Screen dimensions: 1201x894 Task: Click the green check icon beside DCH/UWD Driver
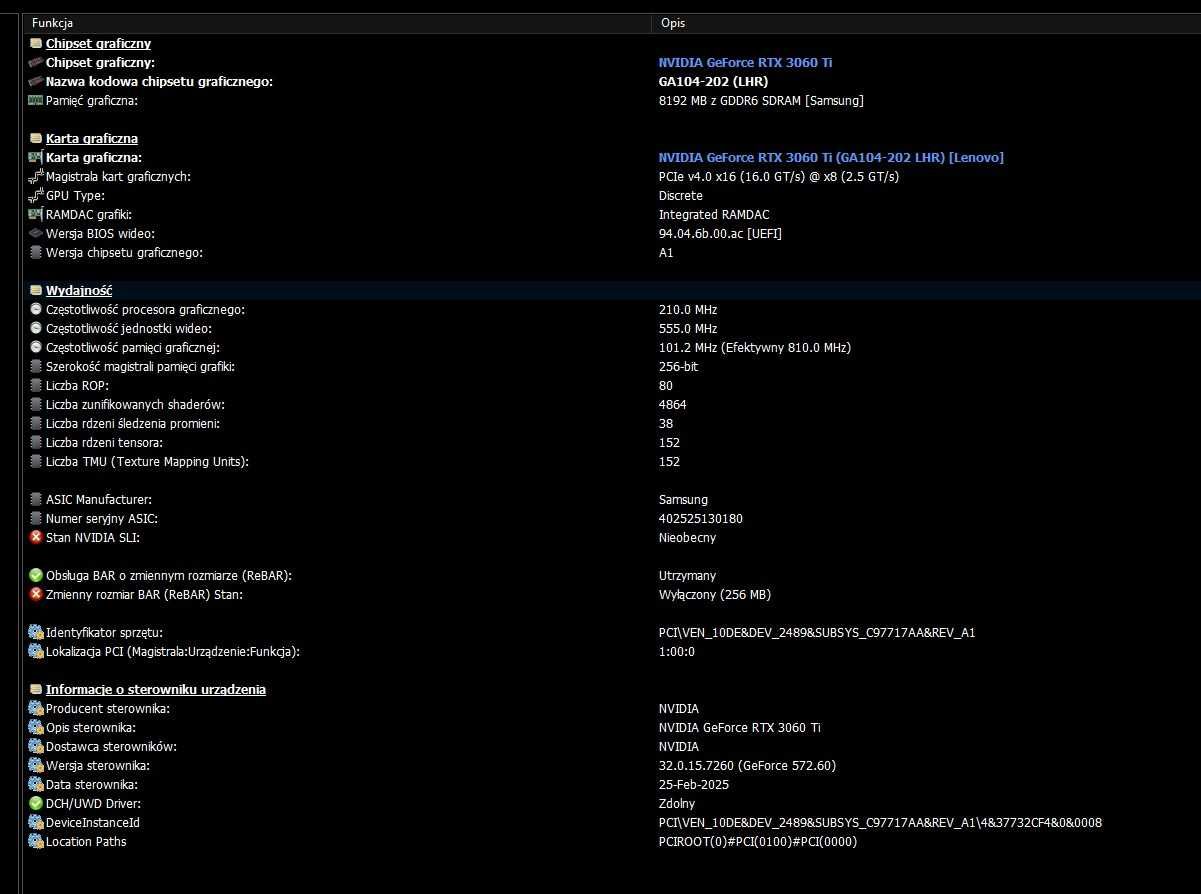click(x=36, y=803)
